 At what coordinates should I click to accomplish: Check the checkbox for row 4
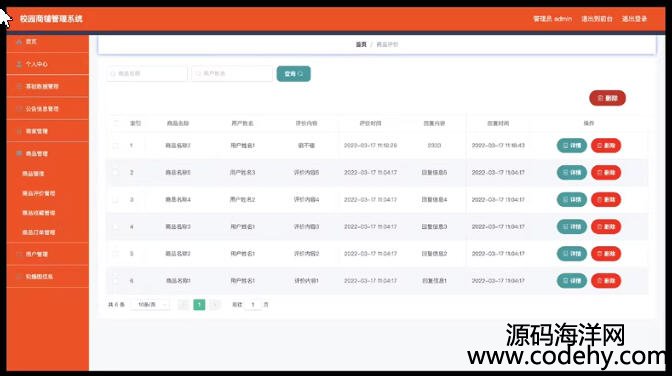[x=116, y=226]
